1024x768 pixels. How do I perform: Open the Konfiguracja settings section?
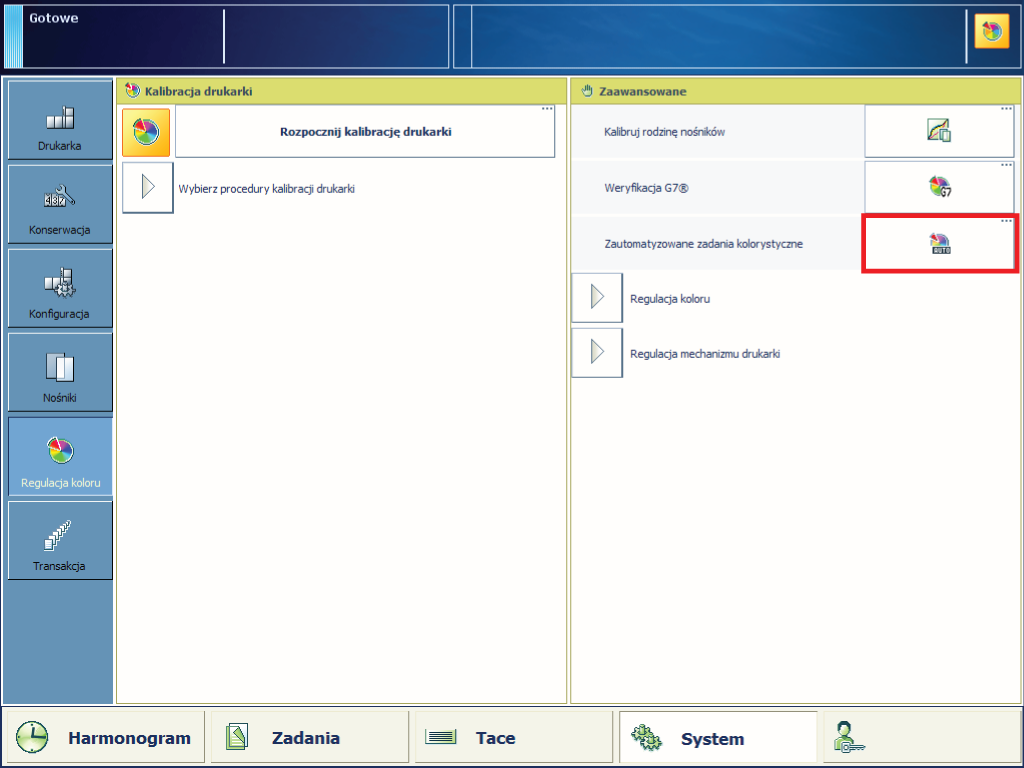point(60,289)
